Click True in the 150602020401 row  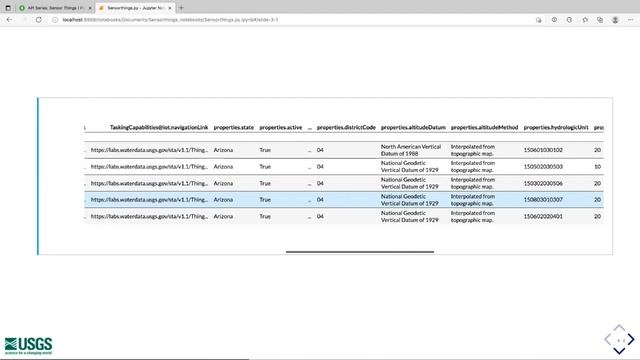tap(265, 216)
